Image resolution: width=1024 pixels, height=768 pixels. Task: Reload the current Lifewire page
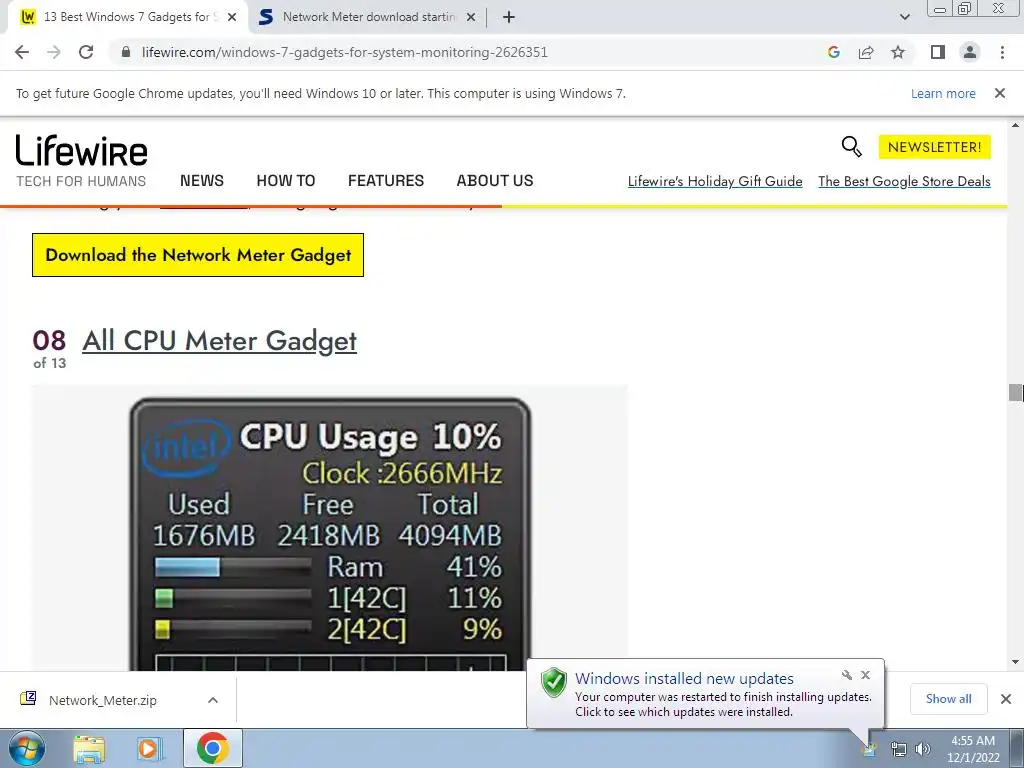point(86,52)
